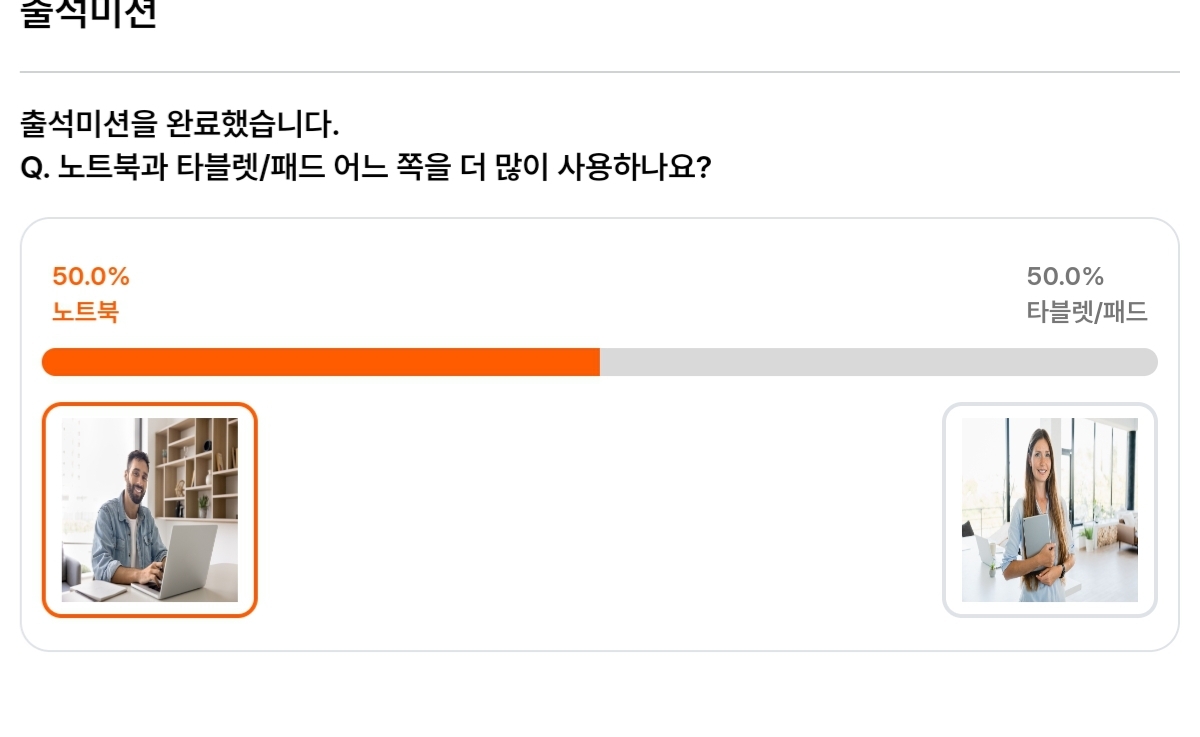Click the Q. 노트북과 타블렛/패드 question text
Screen dimensions: 1200x737
coord(365,166)
